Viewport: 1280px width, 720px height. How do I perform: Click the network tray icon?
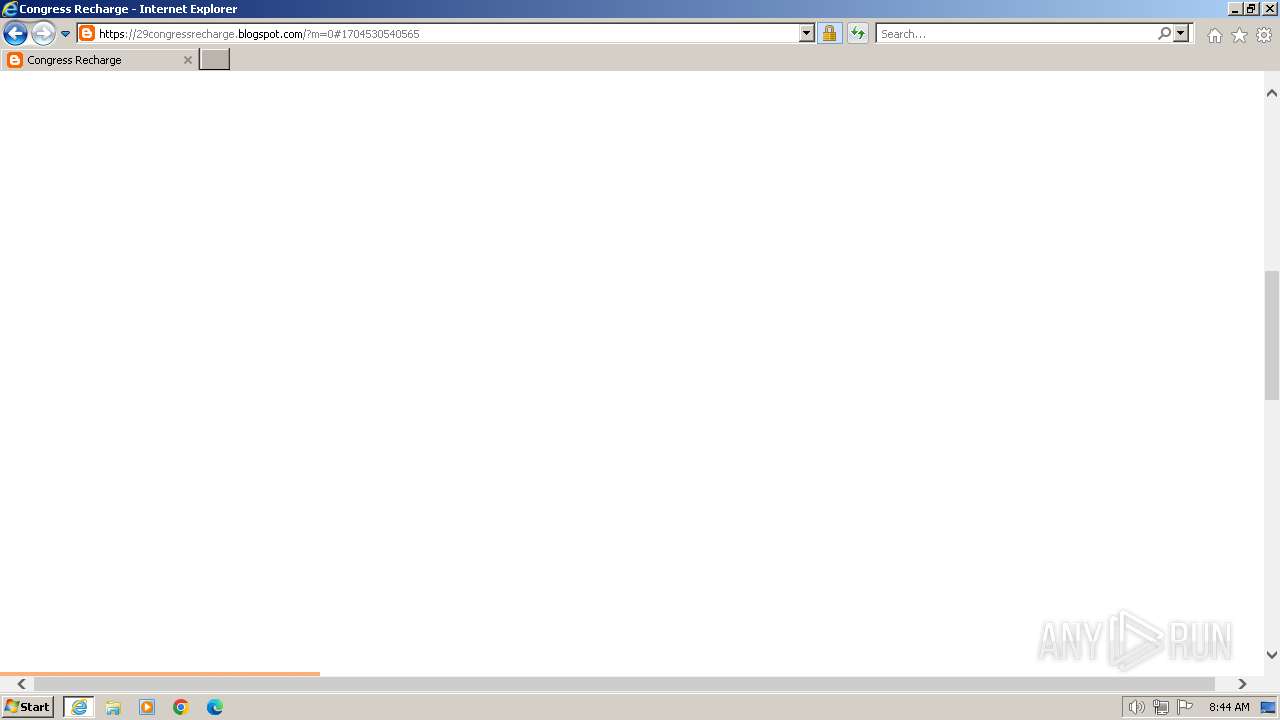[x=1160, y=707]
